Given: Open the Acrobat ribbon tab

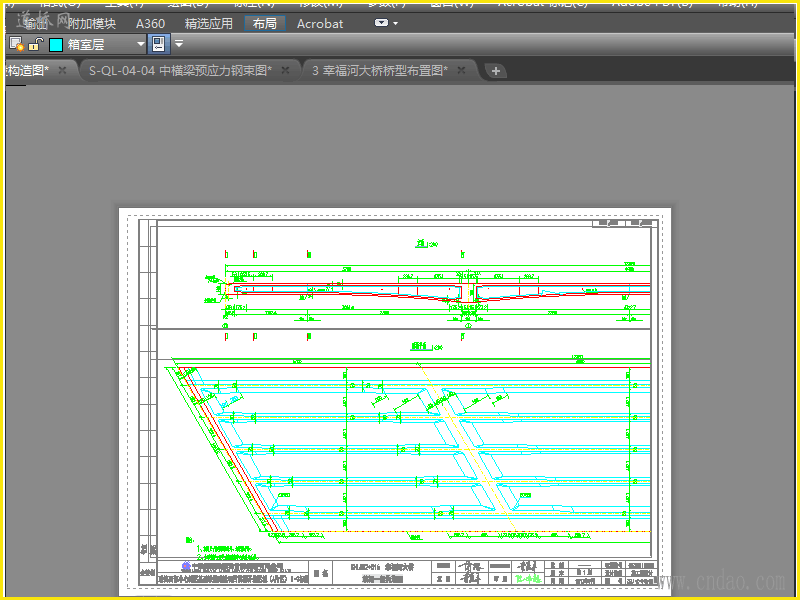Looking at the screenshot, I should 320,23.
